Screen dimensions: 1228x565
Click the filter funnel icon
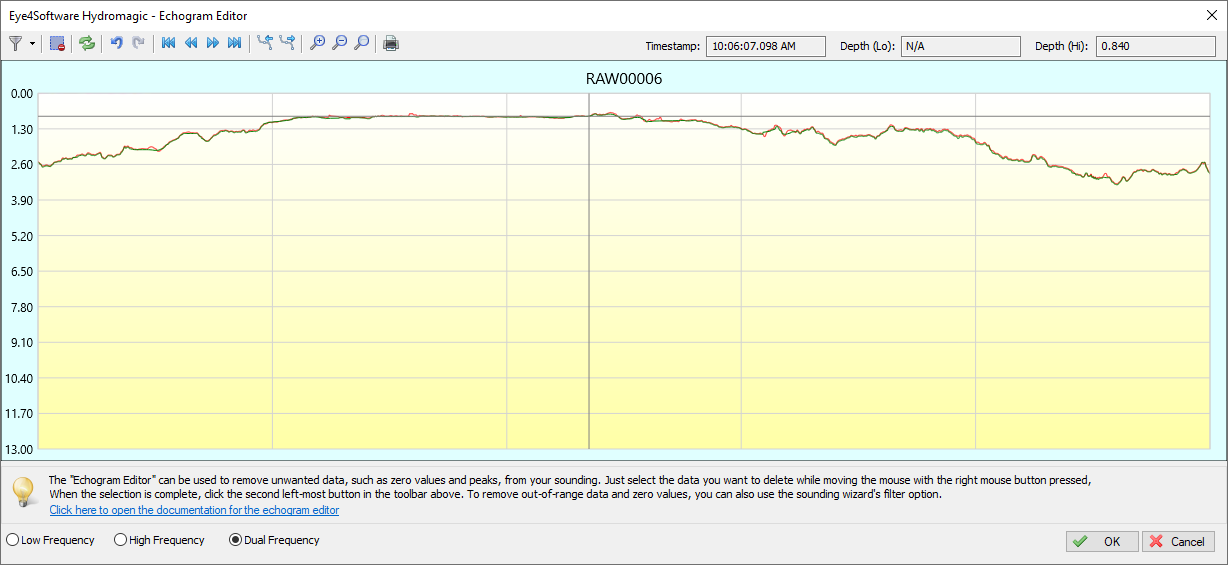(16, 43)
